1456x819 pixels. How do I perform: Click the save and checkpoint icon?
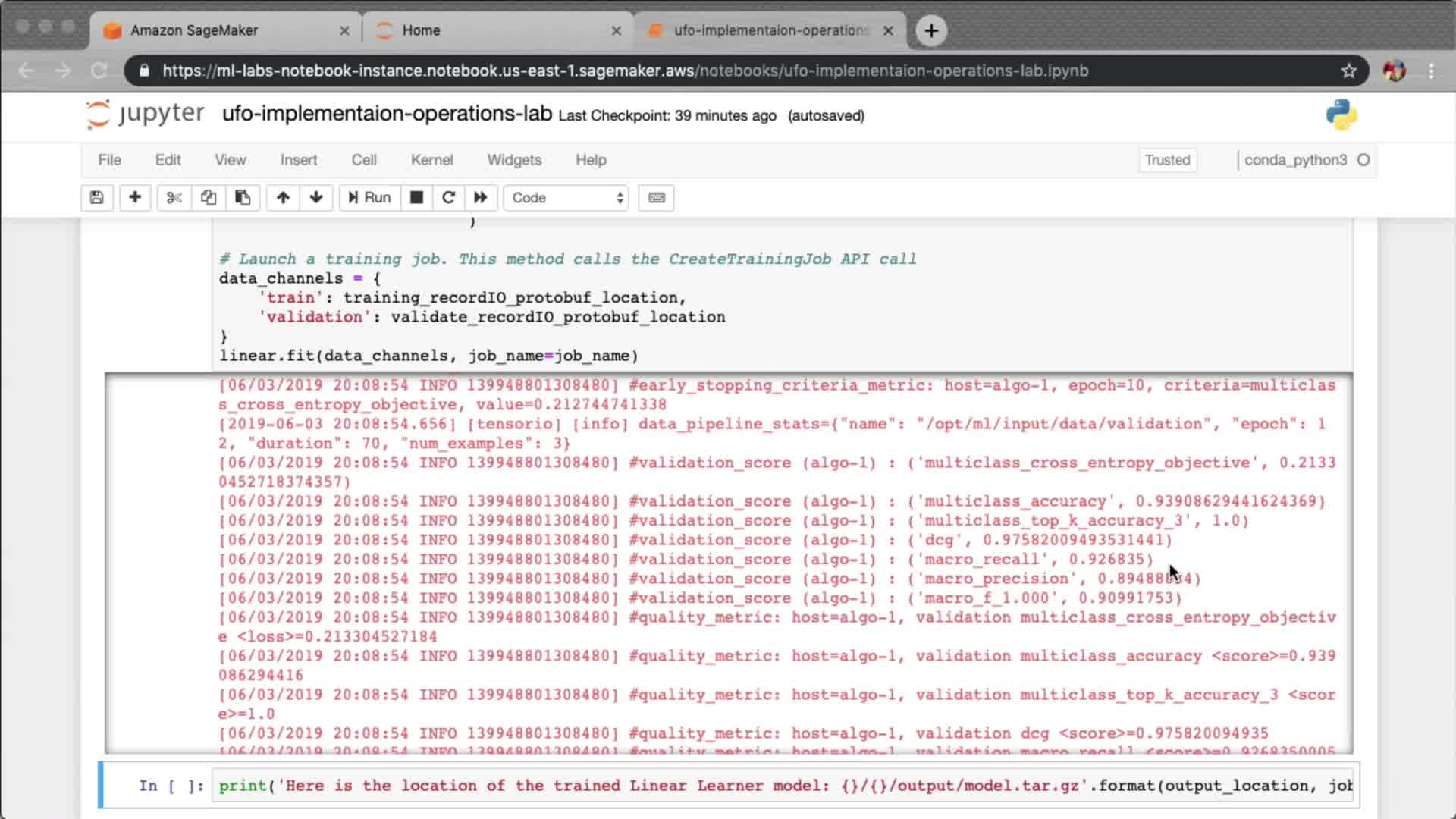click(96, 198)
